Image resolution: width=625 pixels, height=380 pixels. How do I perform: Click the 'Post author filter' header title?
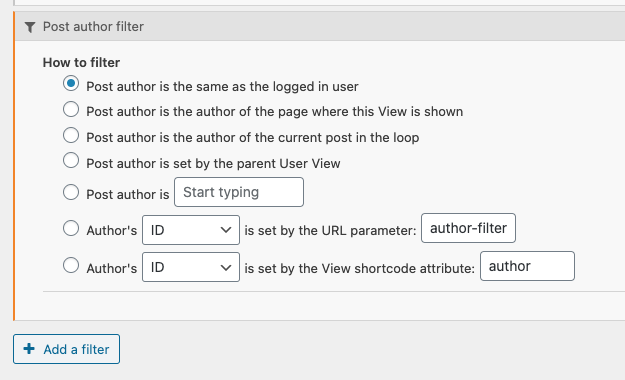[x=93, y=27]
